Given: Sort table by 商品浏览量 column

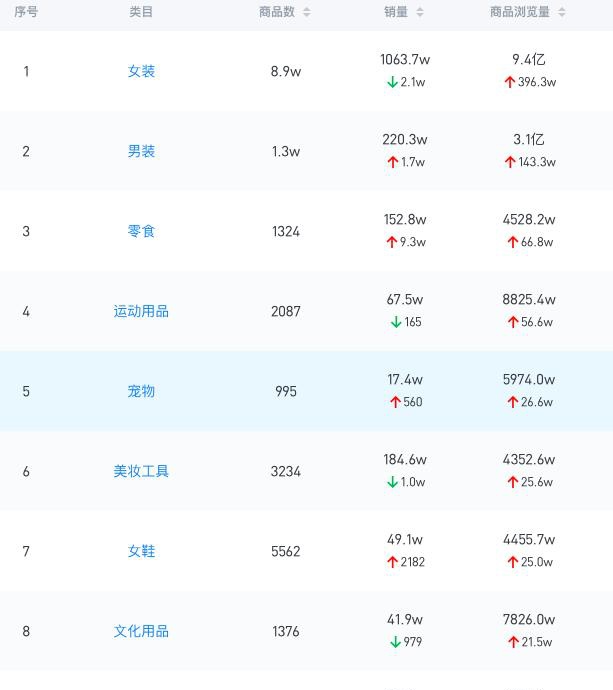Looking at the screenshot, I should coord(561,12).
